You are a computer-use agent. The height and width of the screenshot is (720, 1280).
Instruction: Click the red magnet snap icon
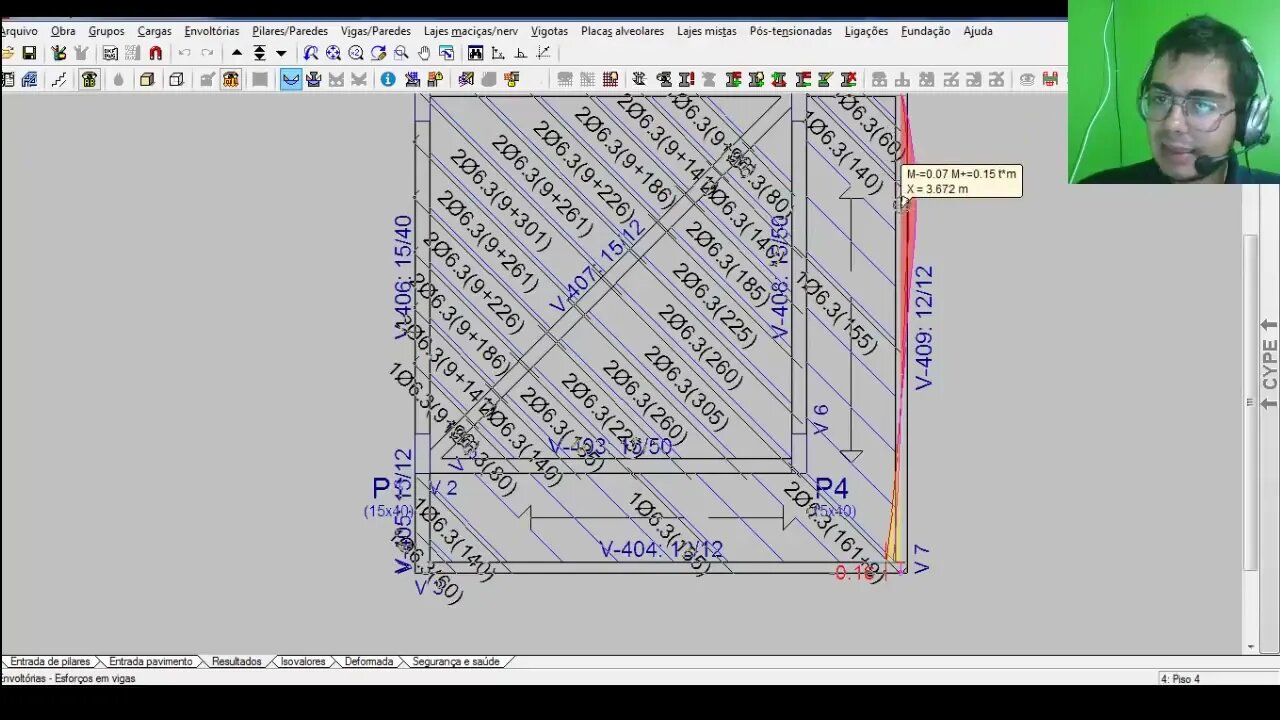(x=155, y=53)
